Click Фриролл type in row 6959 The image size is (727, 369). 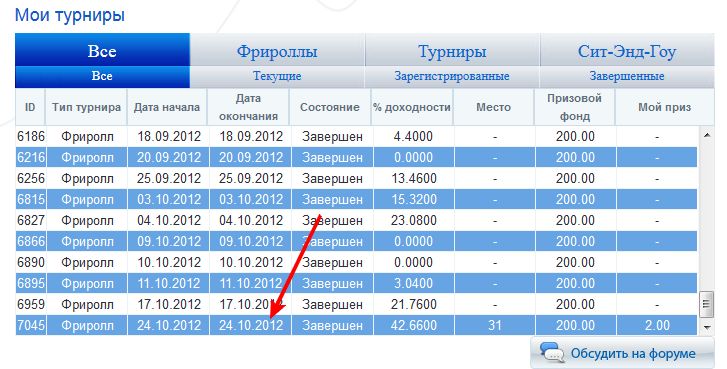pos(87,304)
